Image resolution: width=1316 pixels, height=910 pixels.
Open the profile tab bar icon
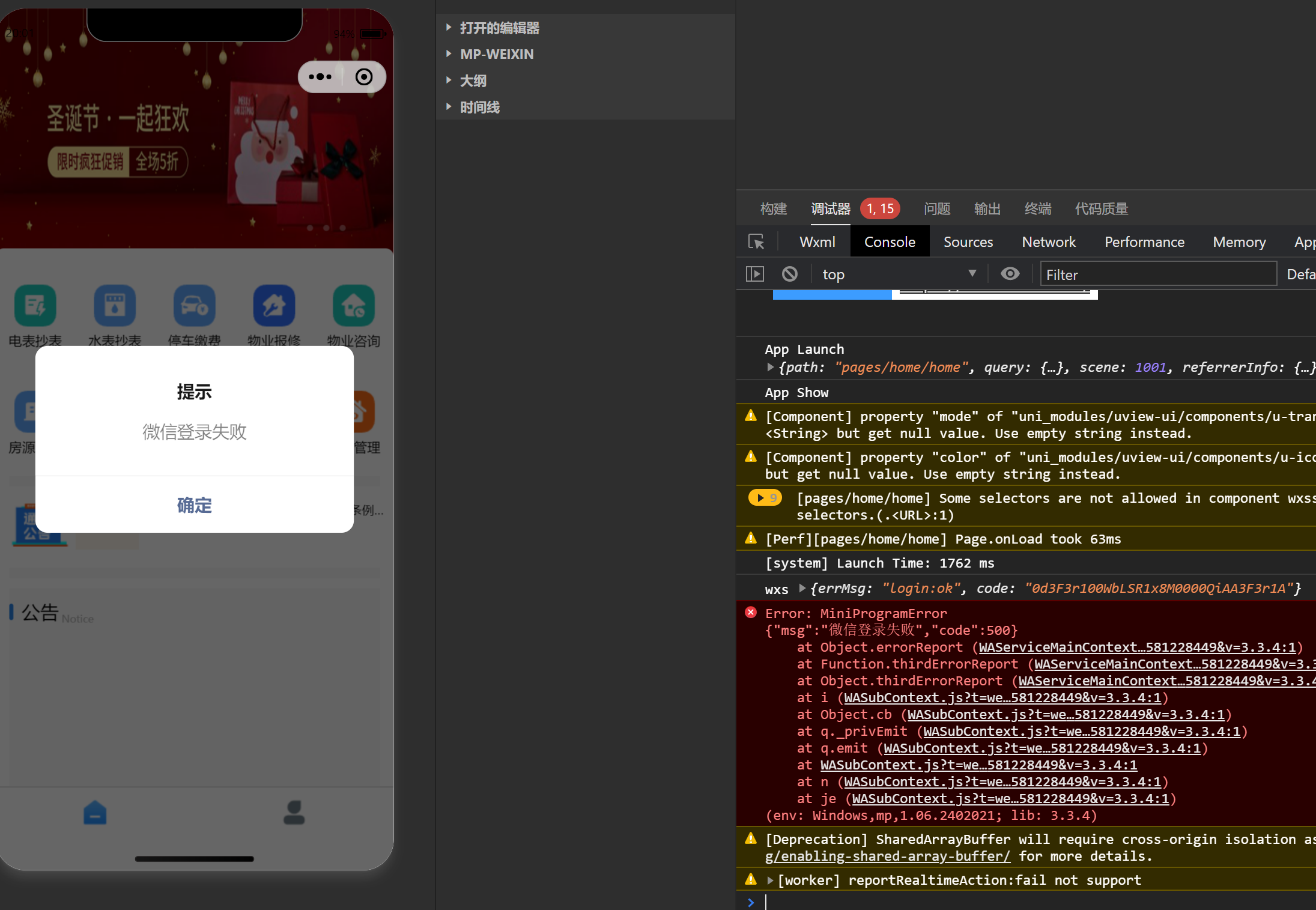[294, 813]
